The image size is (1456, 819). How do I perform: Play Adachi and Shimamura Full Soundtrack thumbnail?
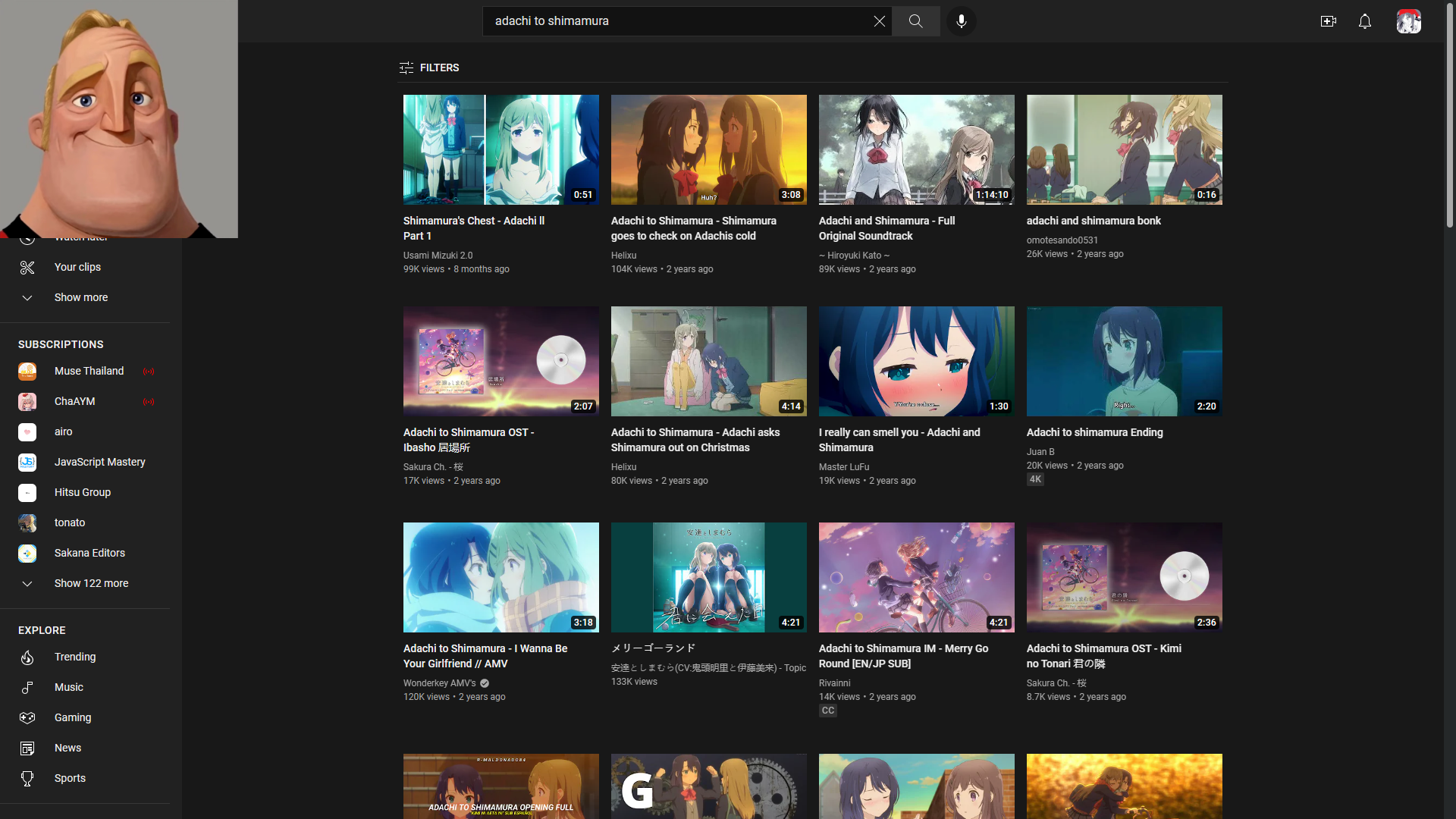(916, 149)
